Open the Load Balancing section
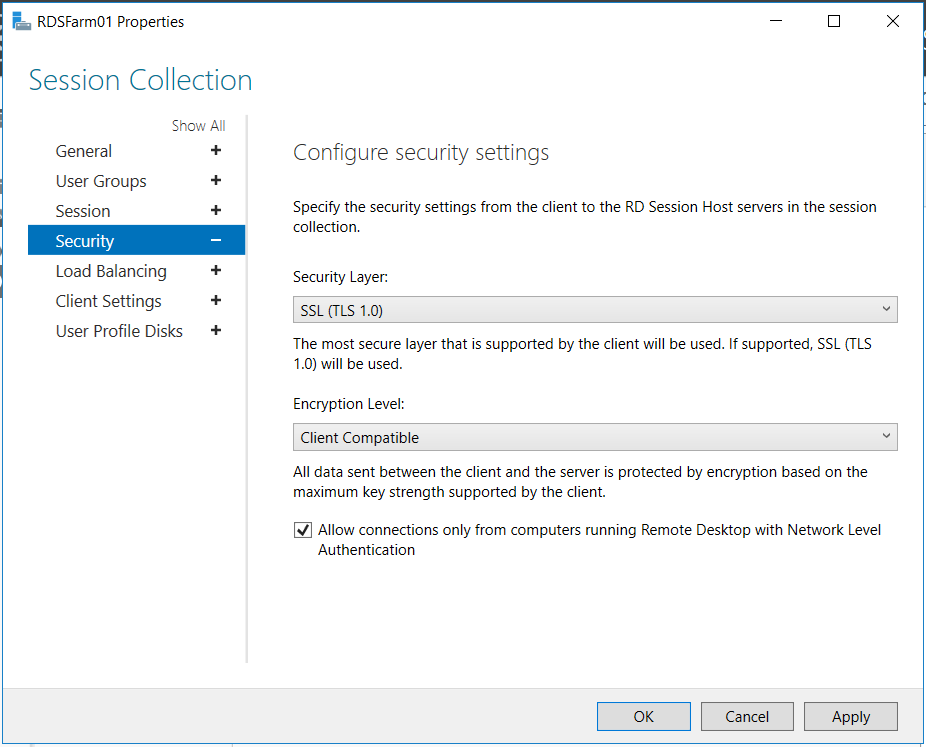Screen dimensions: 926x747 click(x=111, y=271)
